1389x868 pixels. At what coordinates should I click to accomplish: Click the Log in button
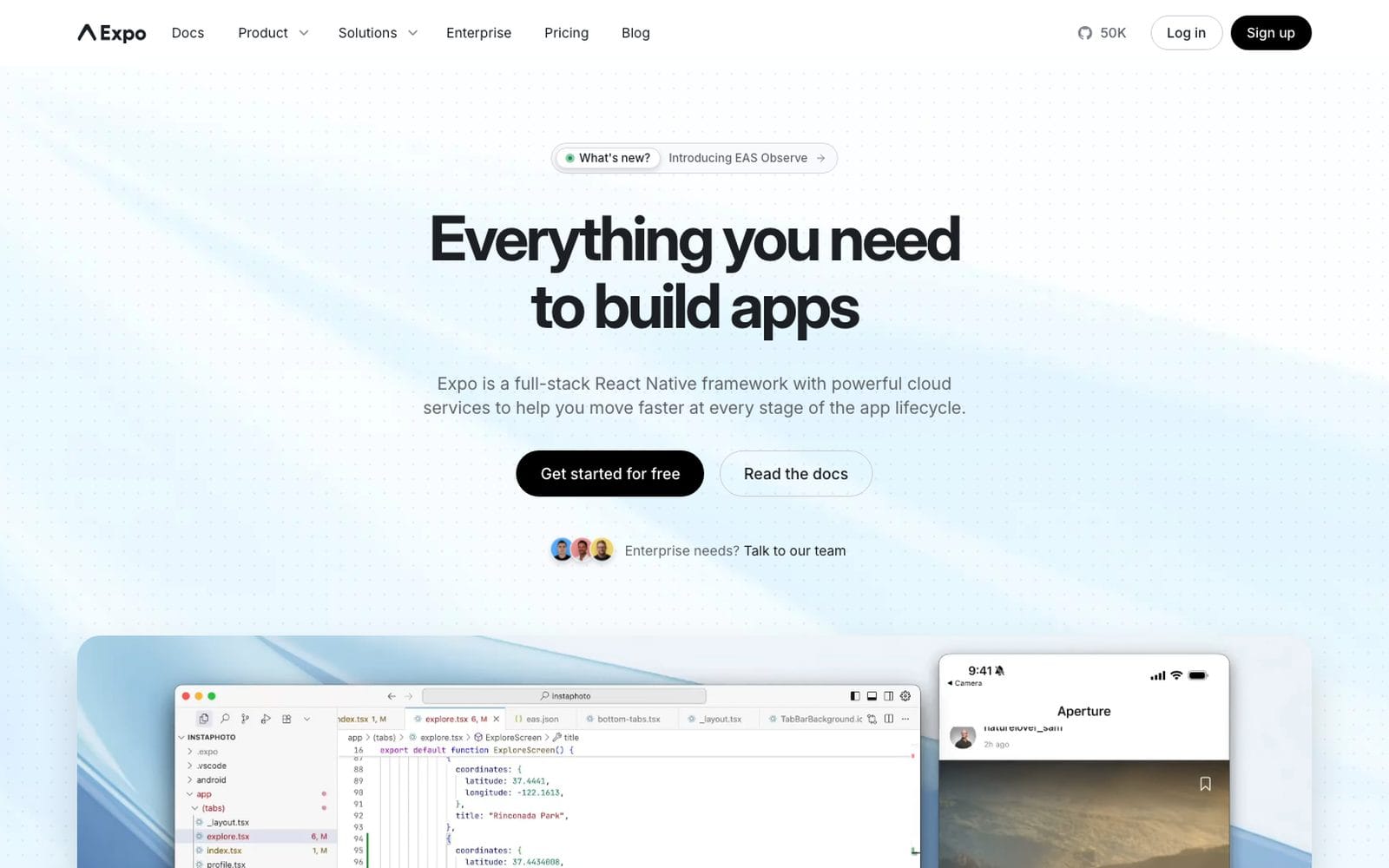pyautogui.click(x=1186, y=33)
